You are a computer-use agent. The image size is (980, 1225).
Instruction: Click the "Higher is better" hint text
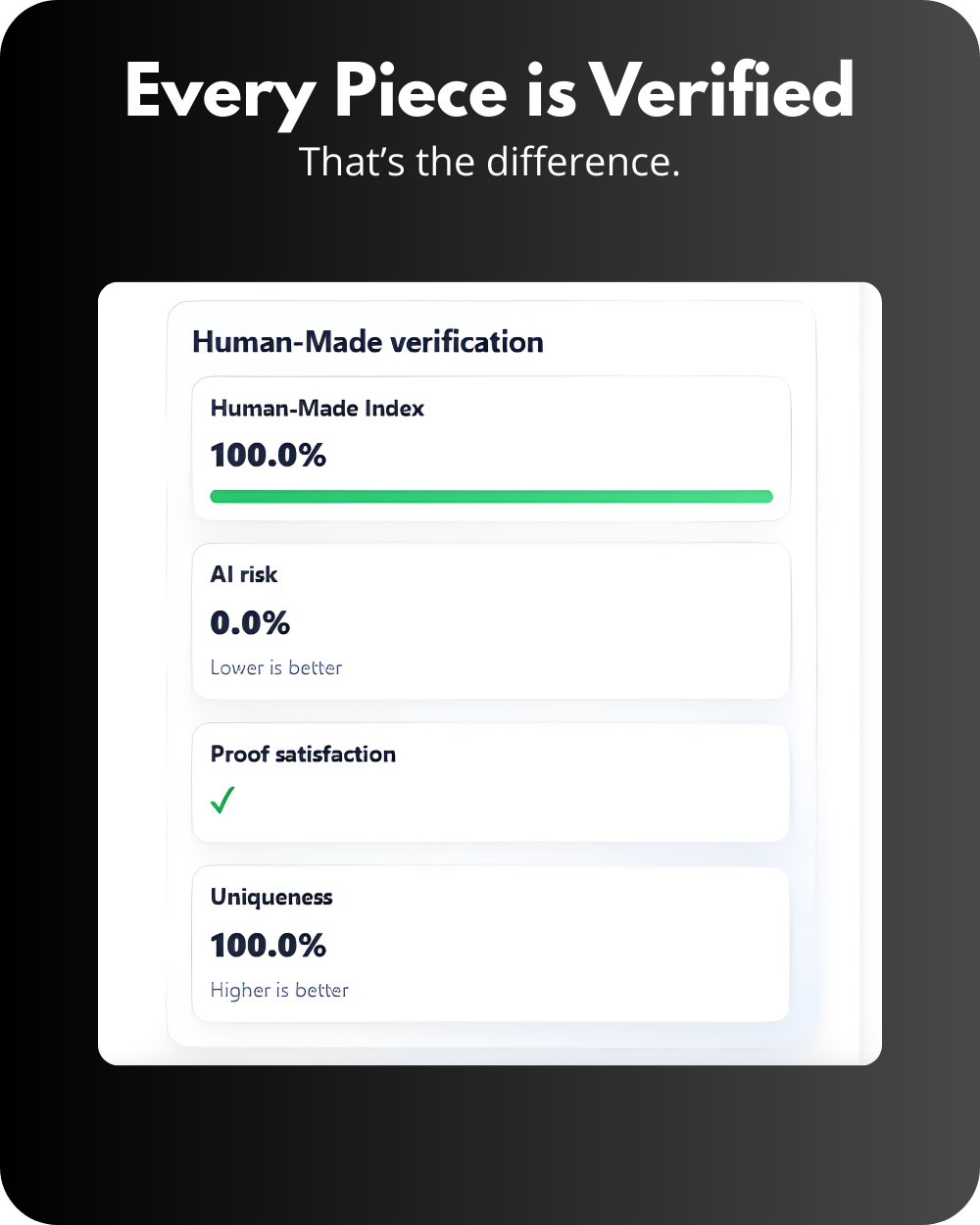(x=279, y=990)
